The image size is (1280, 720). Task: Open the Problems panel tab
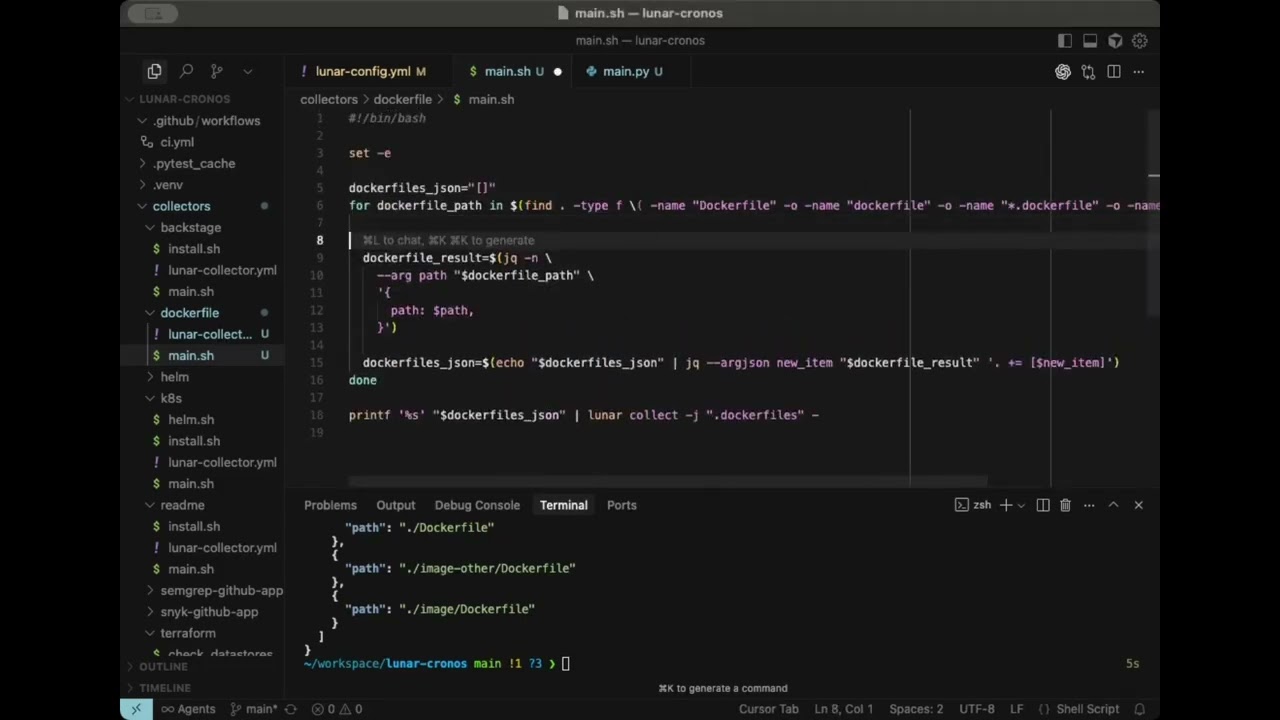pos(330,505)
